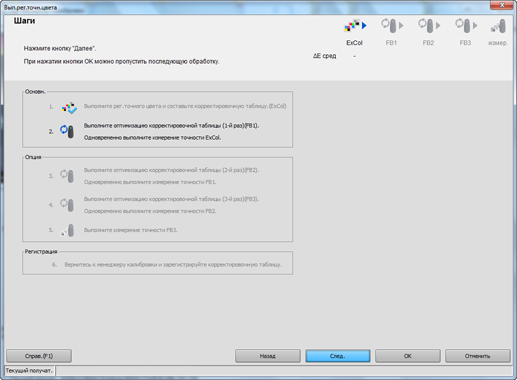The width and height of the screenshot is (517, 380).
Task: Click the FB3 step icon in header
Action: pyautogui.click(x=466, y=26)
